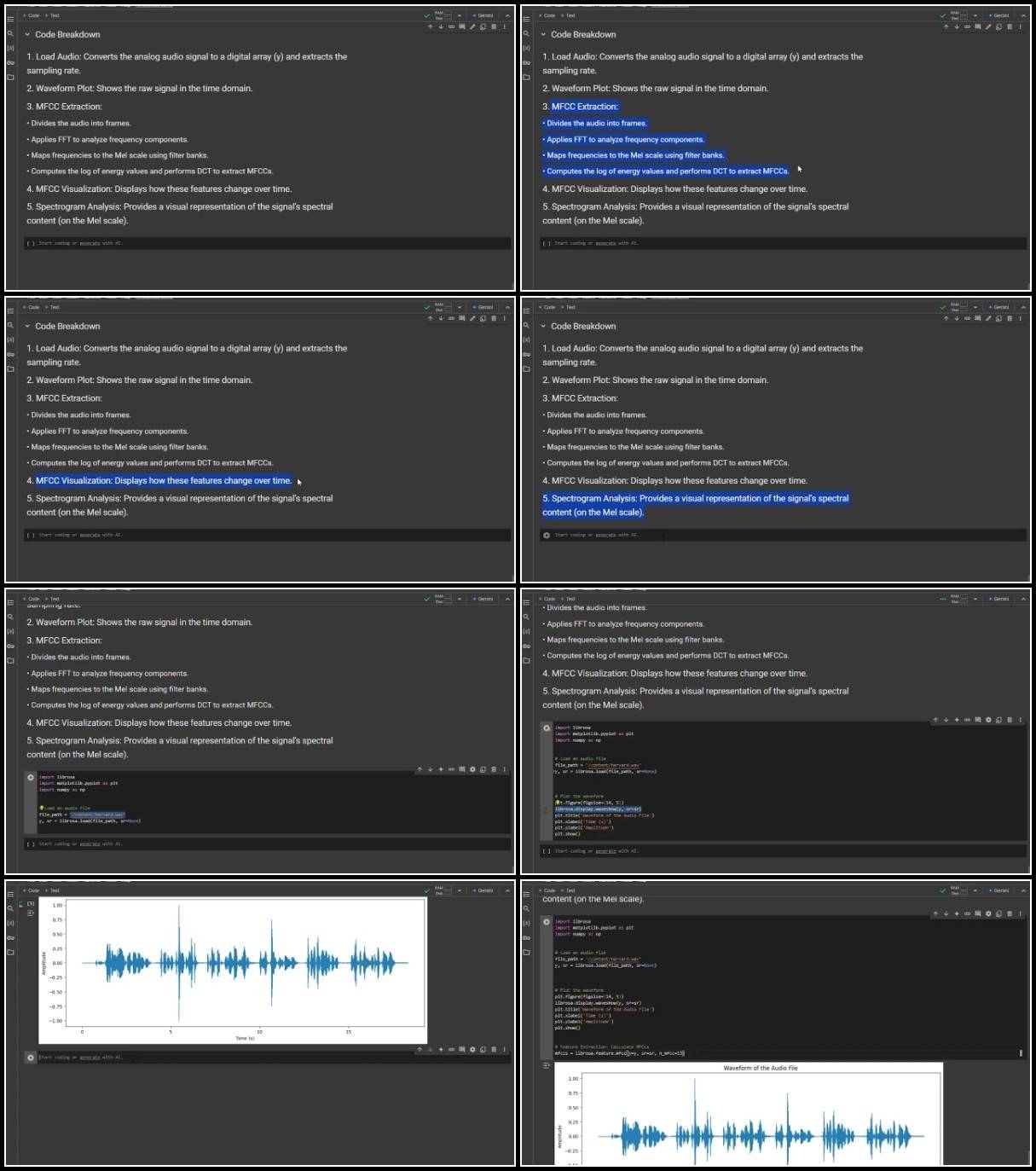Click AI sparkle icon in file_path-highlighted panel cell toolbar
Viewport: 1036px width, 1171px height.
coord(441,769)
